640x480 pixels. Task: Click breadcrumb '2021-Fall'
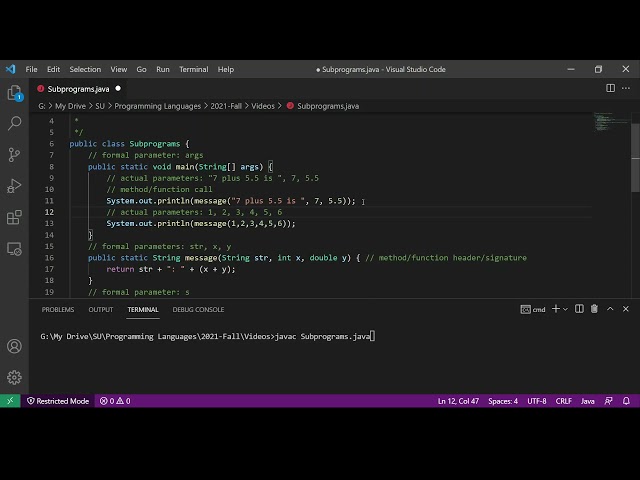[x=226, y=106]
